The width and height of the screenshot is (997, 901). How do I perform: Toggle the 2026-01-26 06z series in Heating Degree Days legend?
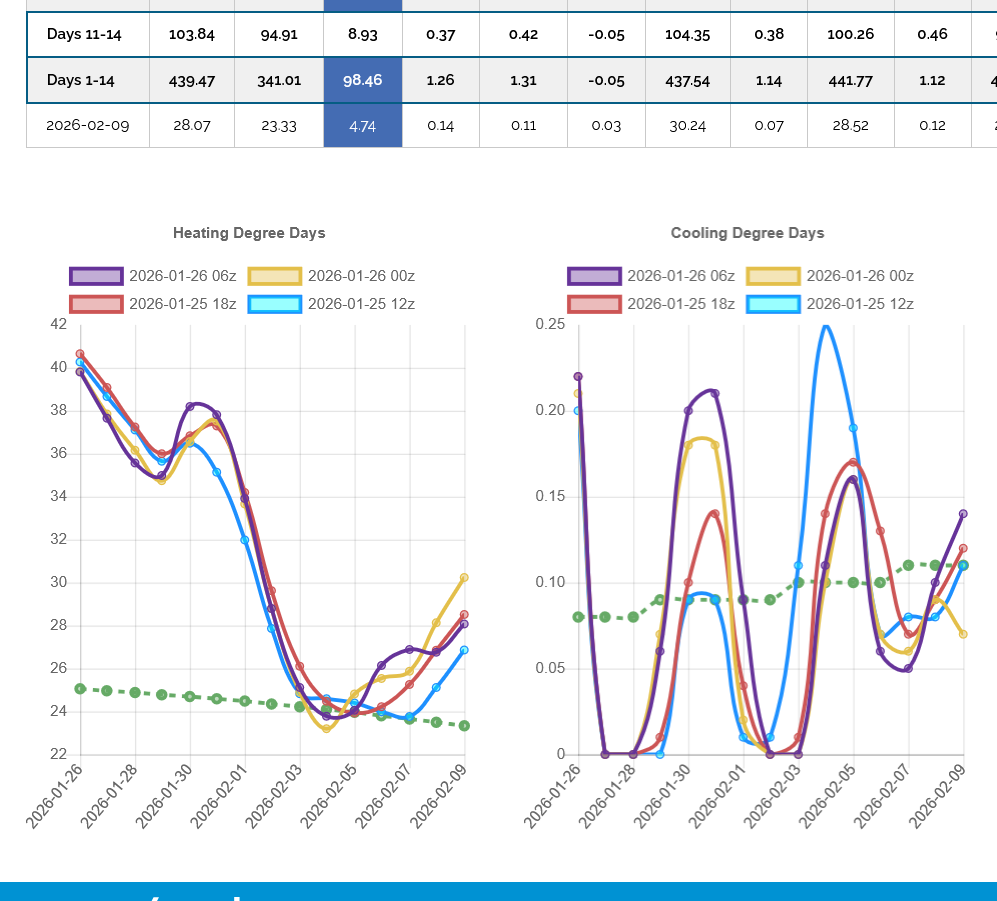153,276
